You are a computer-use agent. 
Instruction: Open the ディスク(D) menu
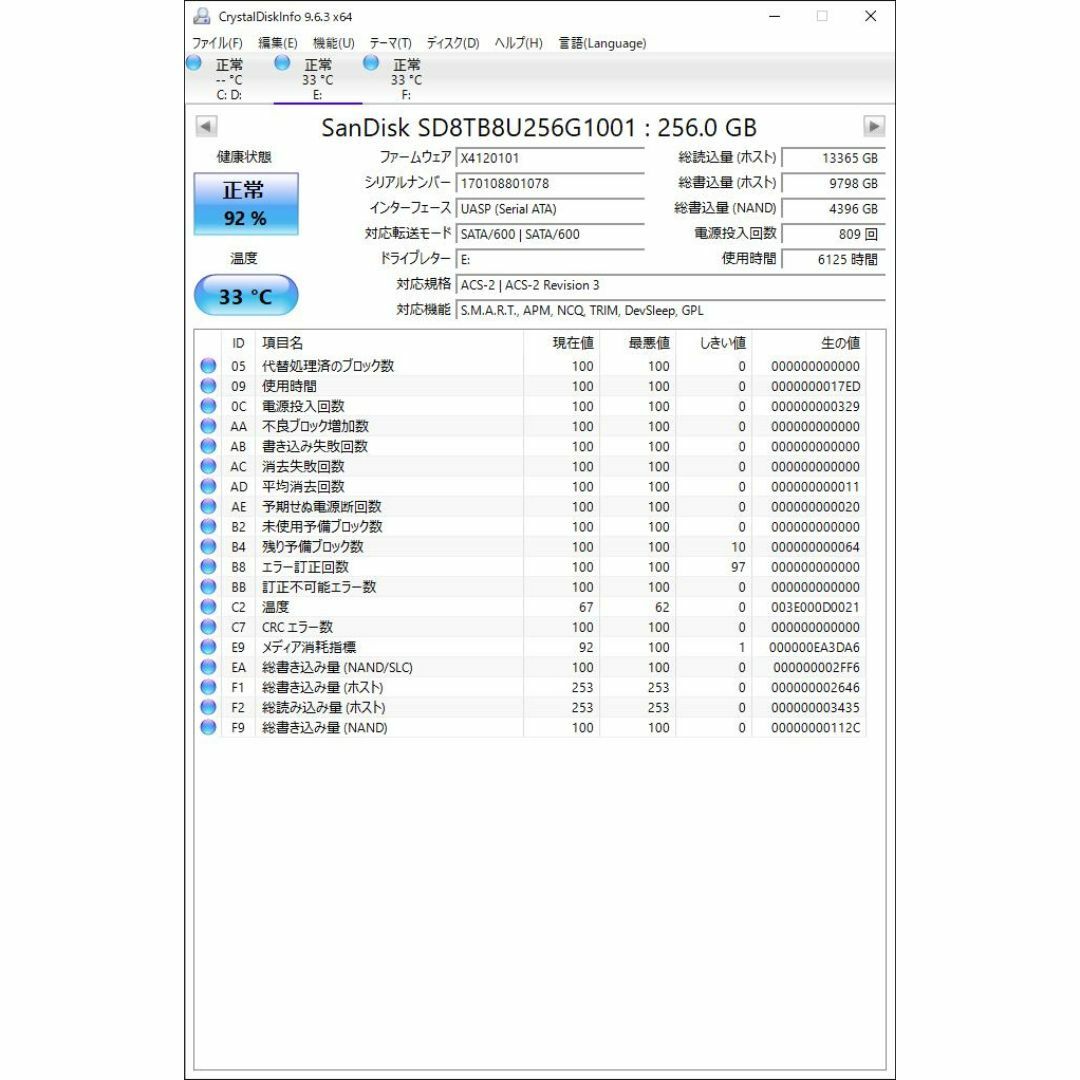pyautogui.click(x=453, y=43)
